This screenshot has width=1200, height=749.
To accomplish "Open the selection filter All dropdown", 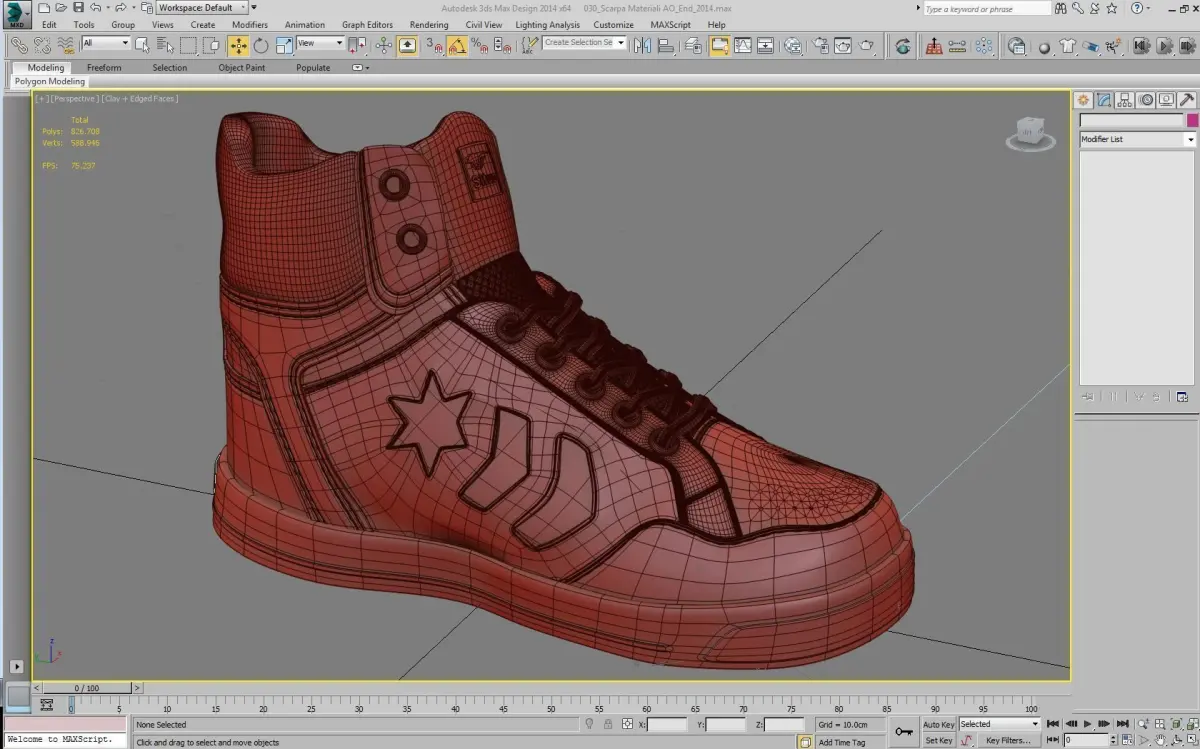I will point(105,43).
